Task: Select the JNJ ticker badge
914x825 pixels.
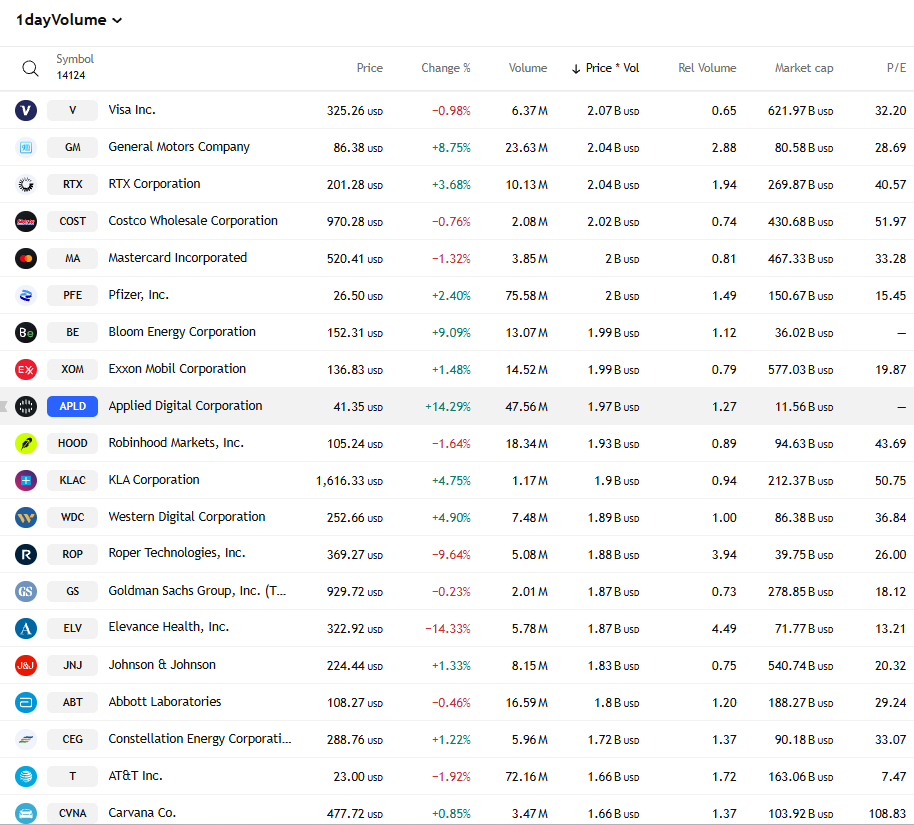Action: (72, 666)
